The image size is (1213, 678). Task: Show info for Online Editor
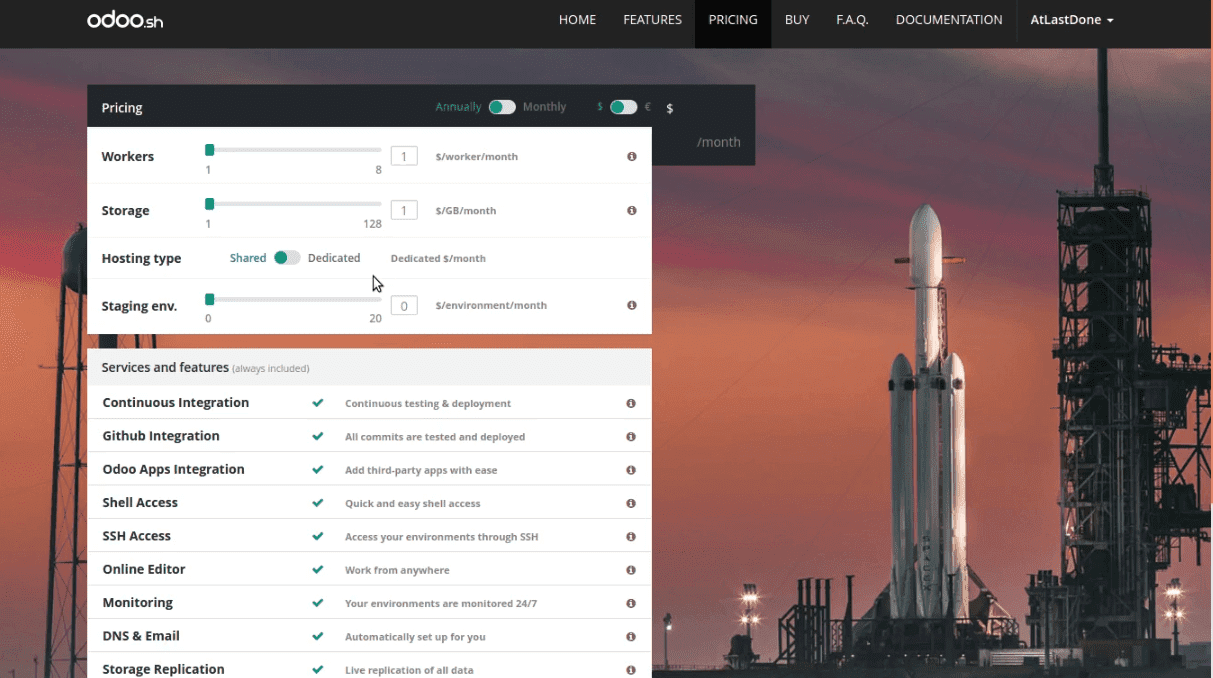pyautogui.click(x=631, y=570)
